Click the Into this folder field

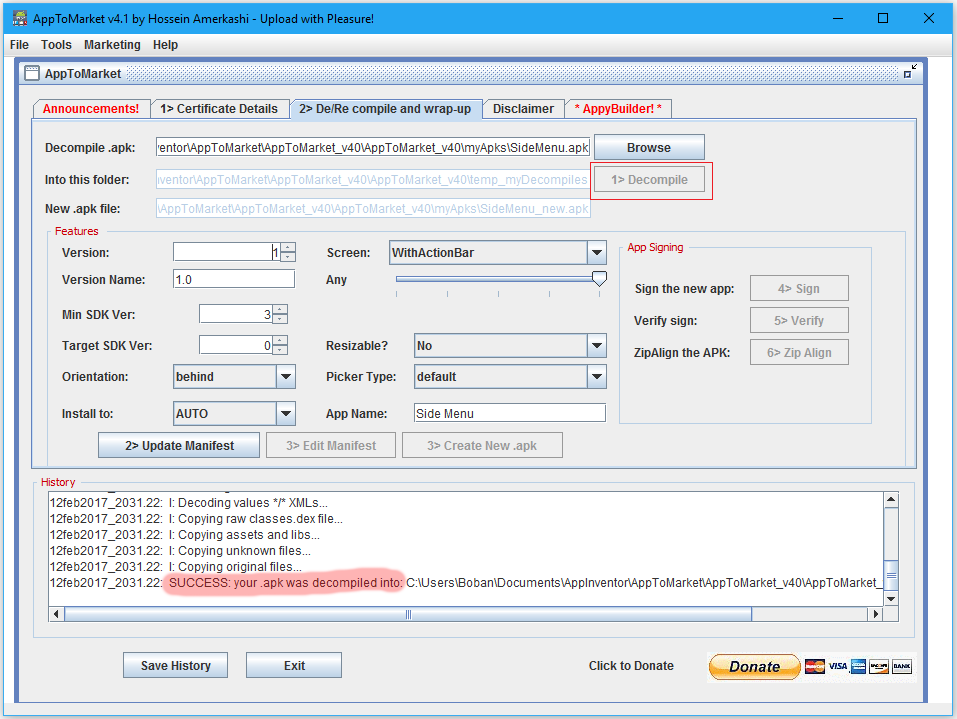[x=373, y=179]
